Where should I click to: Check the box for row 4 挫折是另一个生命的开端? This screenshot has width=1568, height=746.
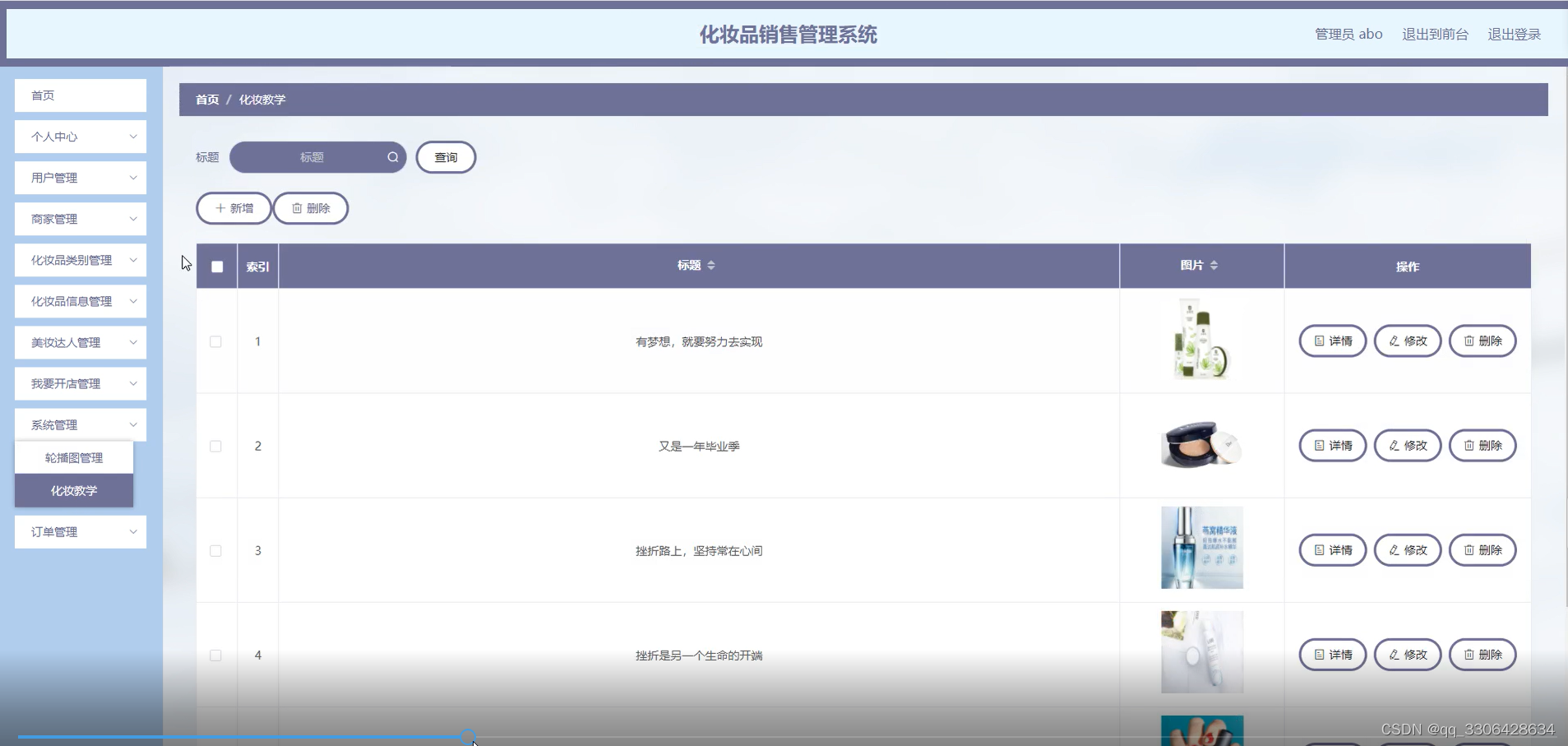(x=215, y=655)
